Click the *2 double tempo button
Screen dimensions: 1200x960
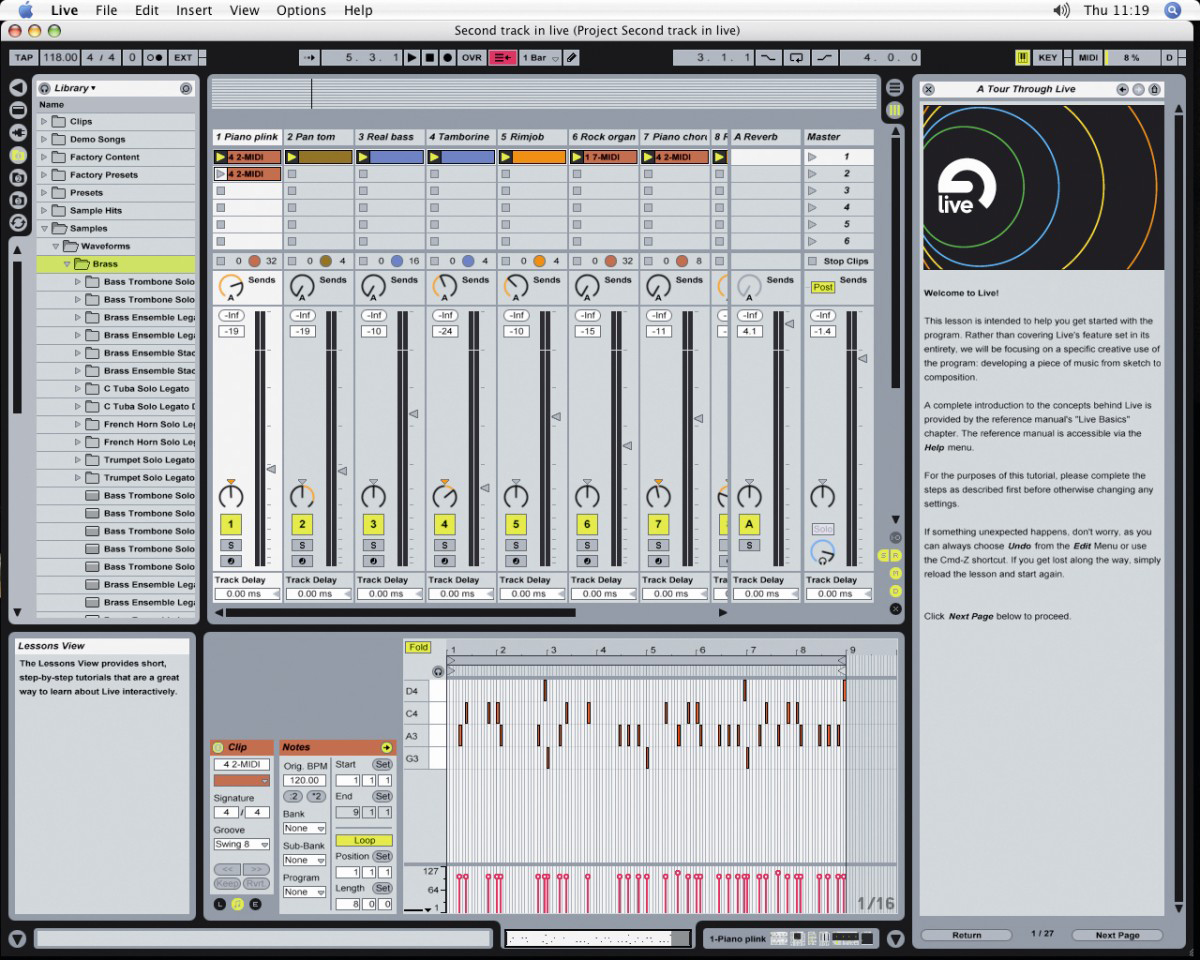tap(316, 796)
